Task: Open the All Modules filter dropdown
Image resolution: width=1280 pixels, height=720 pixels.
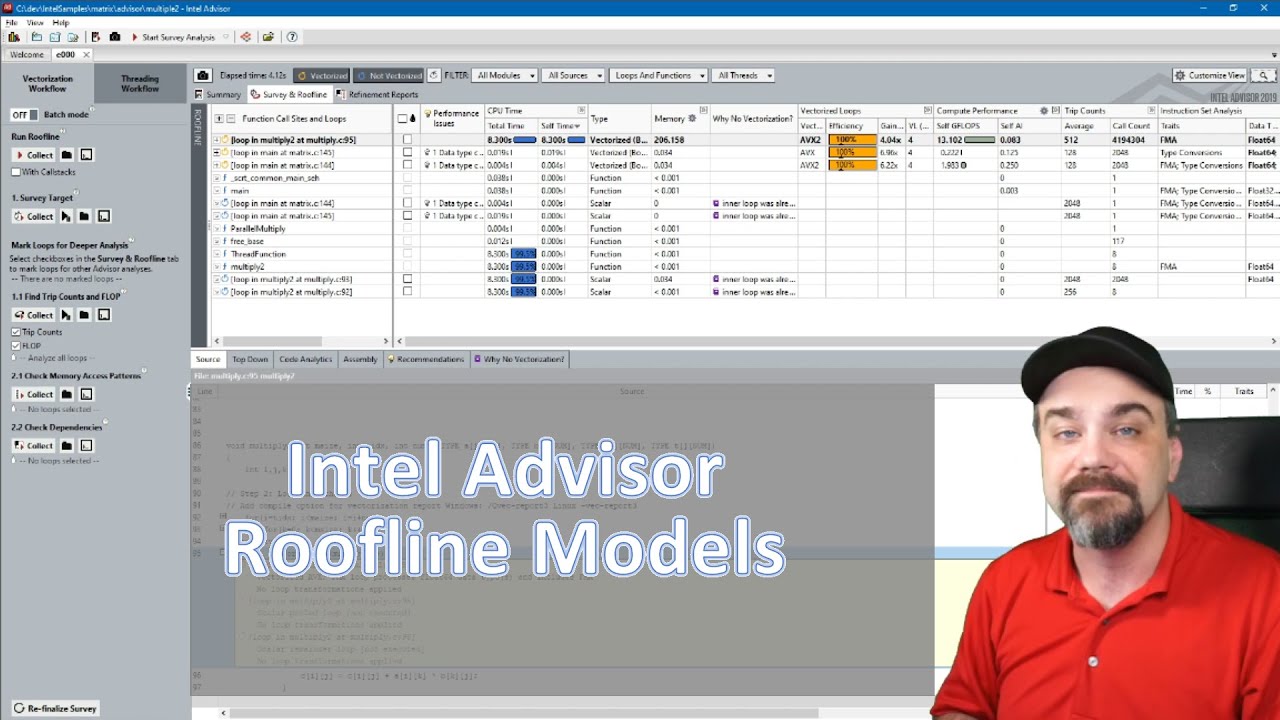Action: [504, 75]
